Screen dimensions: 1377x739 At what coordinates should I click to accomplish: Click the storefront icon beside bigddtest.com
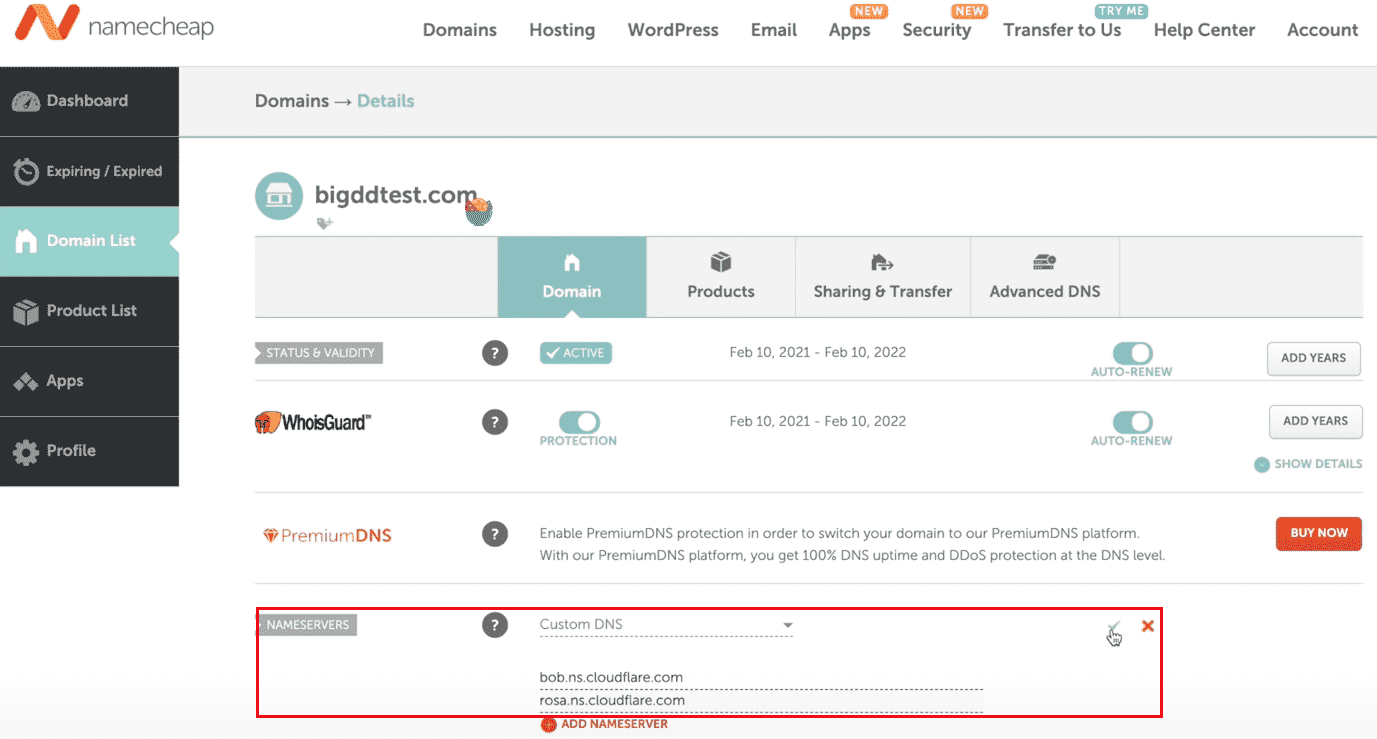pos(279,196)
